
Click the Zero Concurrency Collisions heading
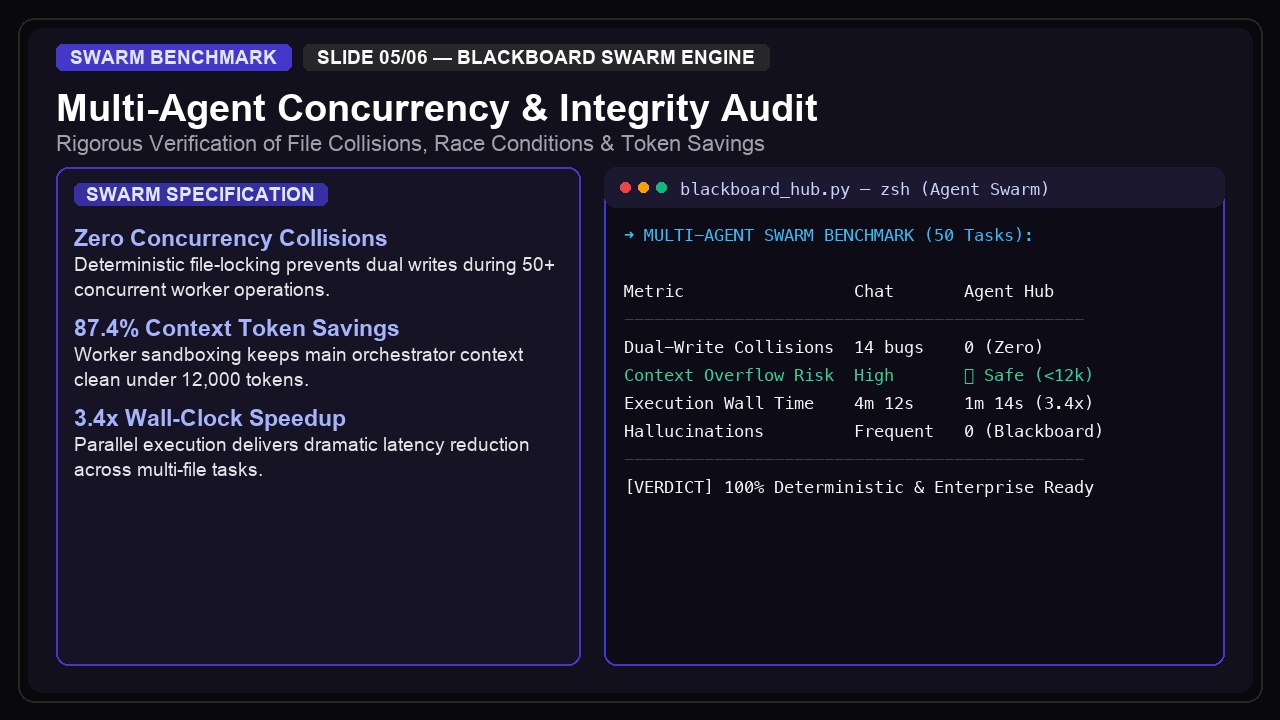coord(230,238)
